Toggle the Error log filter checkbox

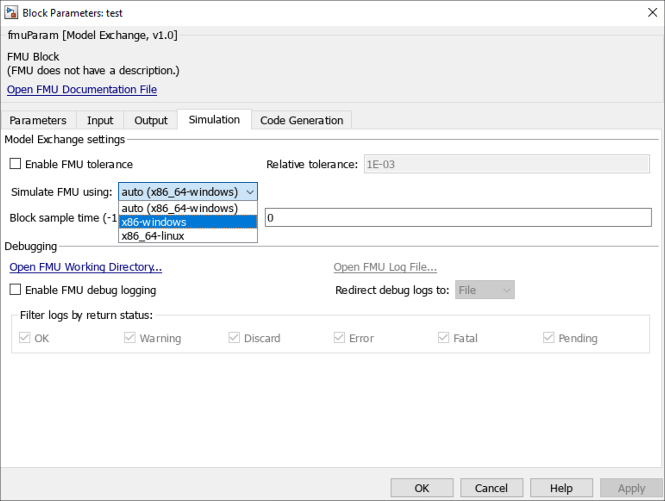339,338
